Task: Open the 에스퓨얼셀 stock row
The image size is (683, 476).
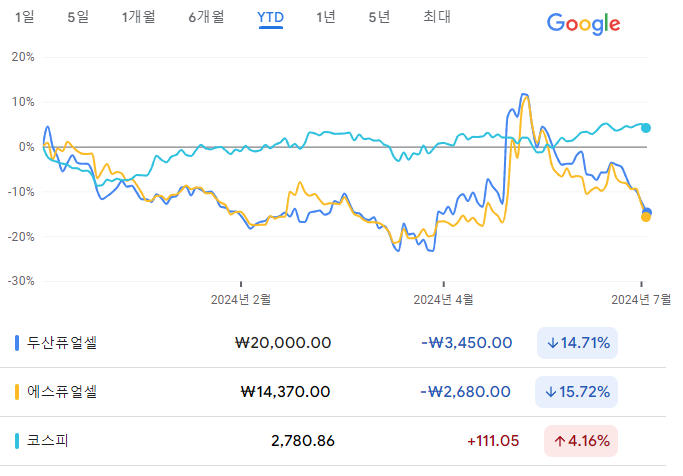Action: point(333,392)
